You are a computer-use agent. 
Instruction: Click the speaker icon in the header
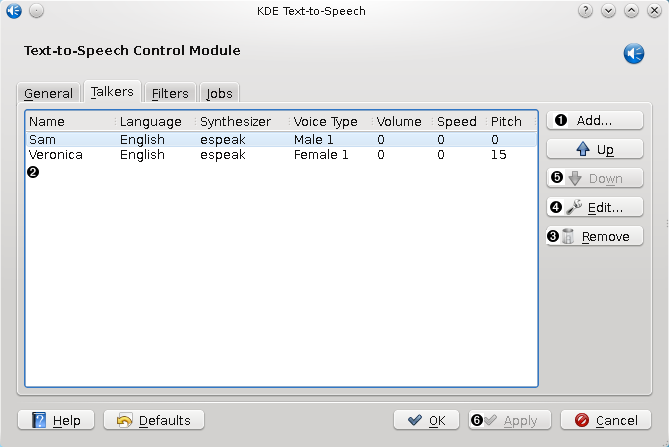(x=634, y=53)
